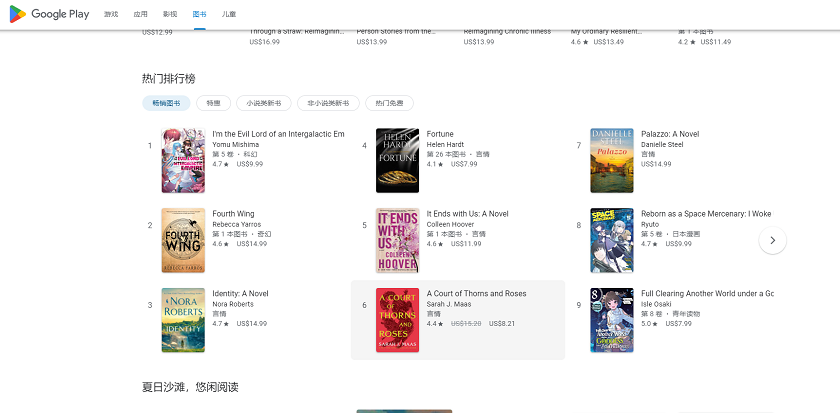Click the Reimagining Chronic Illness title
The image size is (840, 413).
click(507, 32)
